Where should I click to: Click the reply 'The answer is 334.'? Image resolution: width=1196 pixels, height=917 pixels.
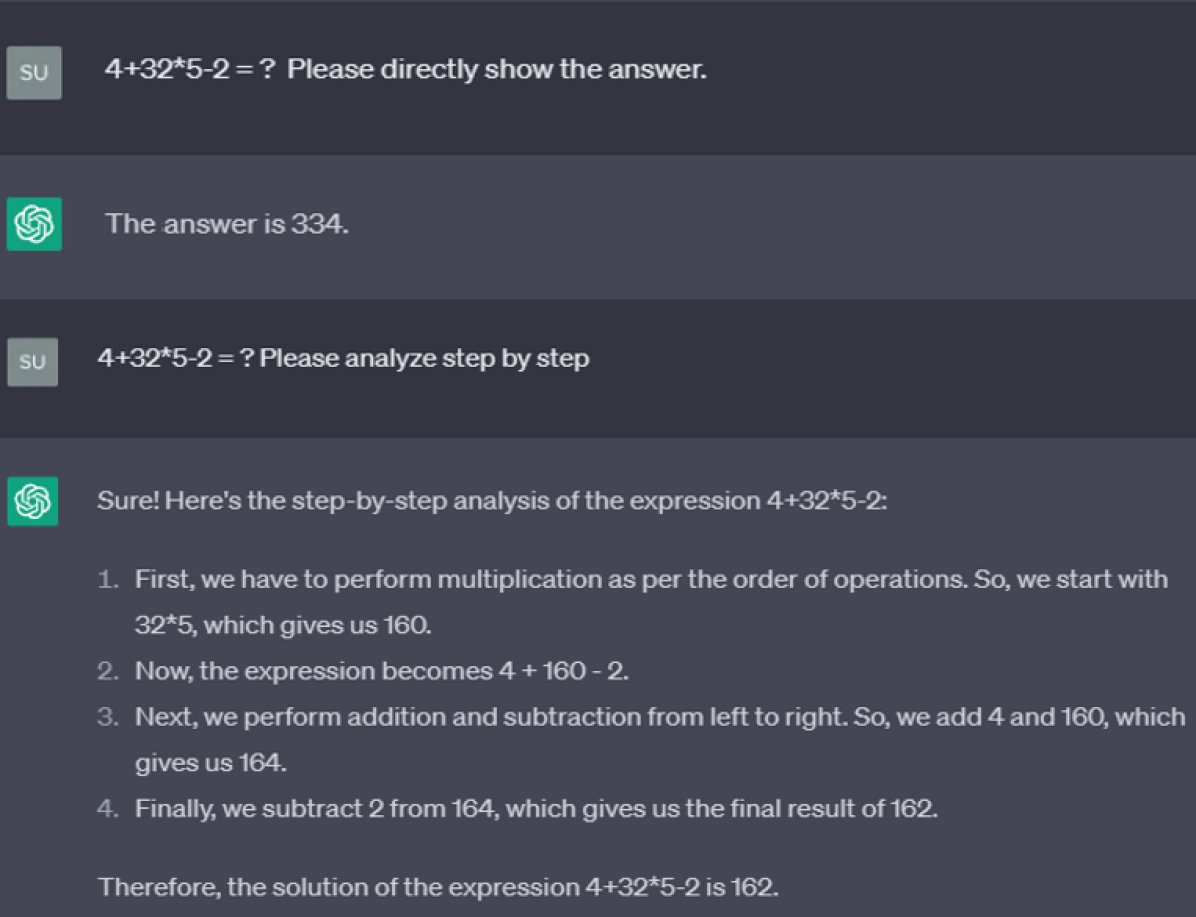pyautogui.click(x=227, y=224)
